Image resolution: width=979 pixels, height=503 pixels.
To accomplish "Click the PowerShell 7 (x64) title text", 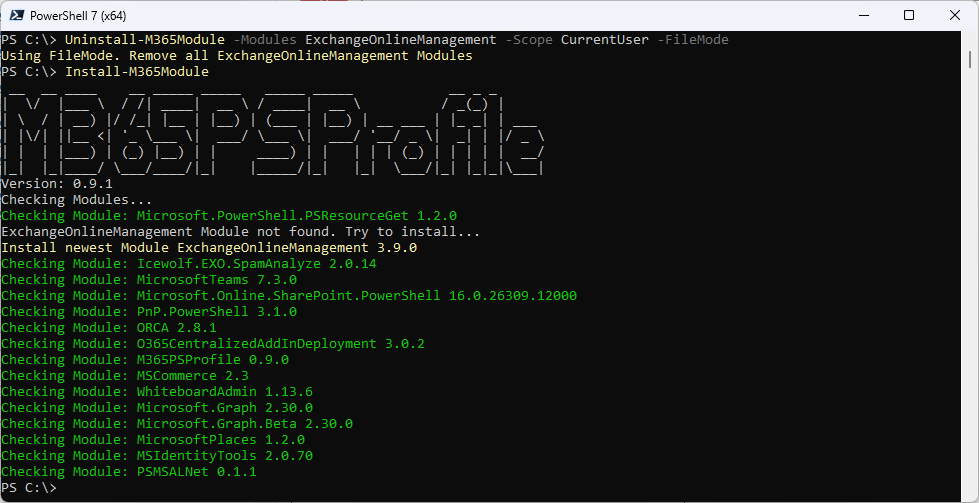I will tap(77, 16).
